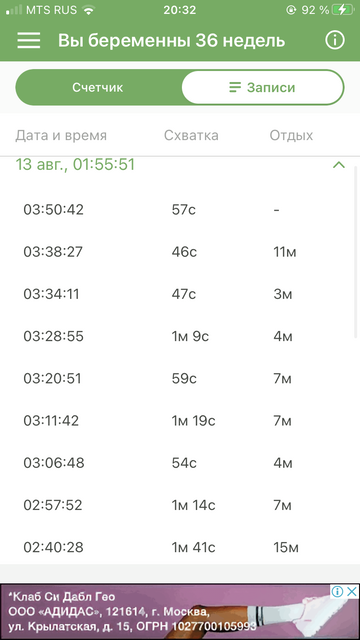Switch to the Счетчик tab
This screenshot has height=640, width=360.
pyautogui.click(x=98, y=87)
